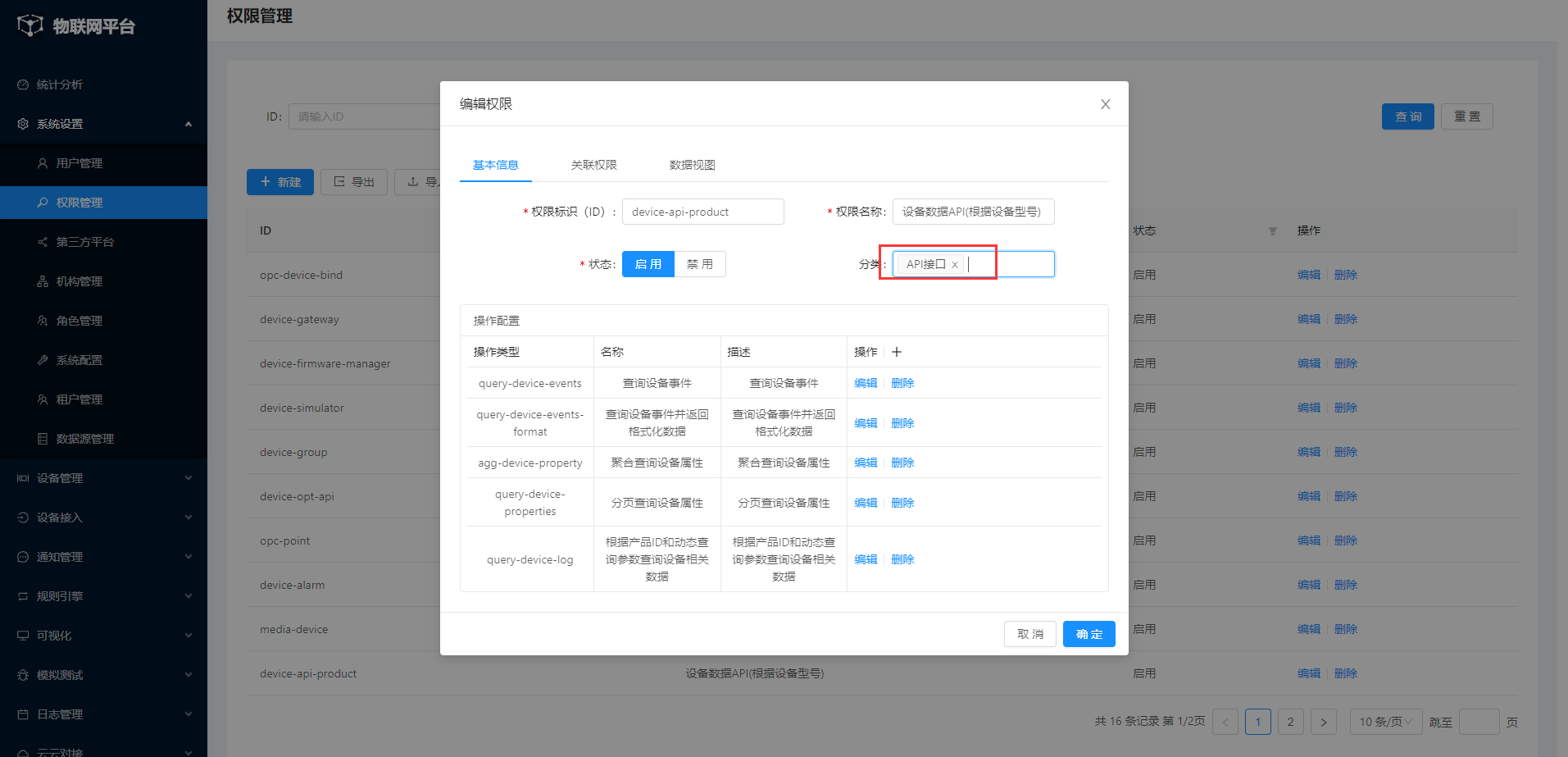
Task: Add an operation with the plus icon
Action: [x=897, y=352]
